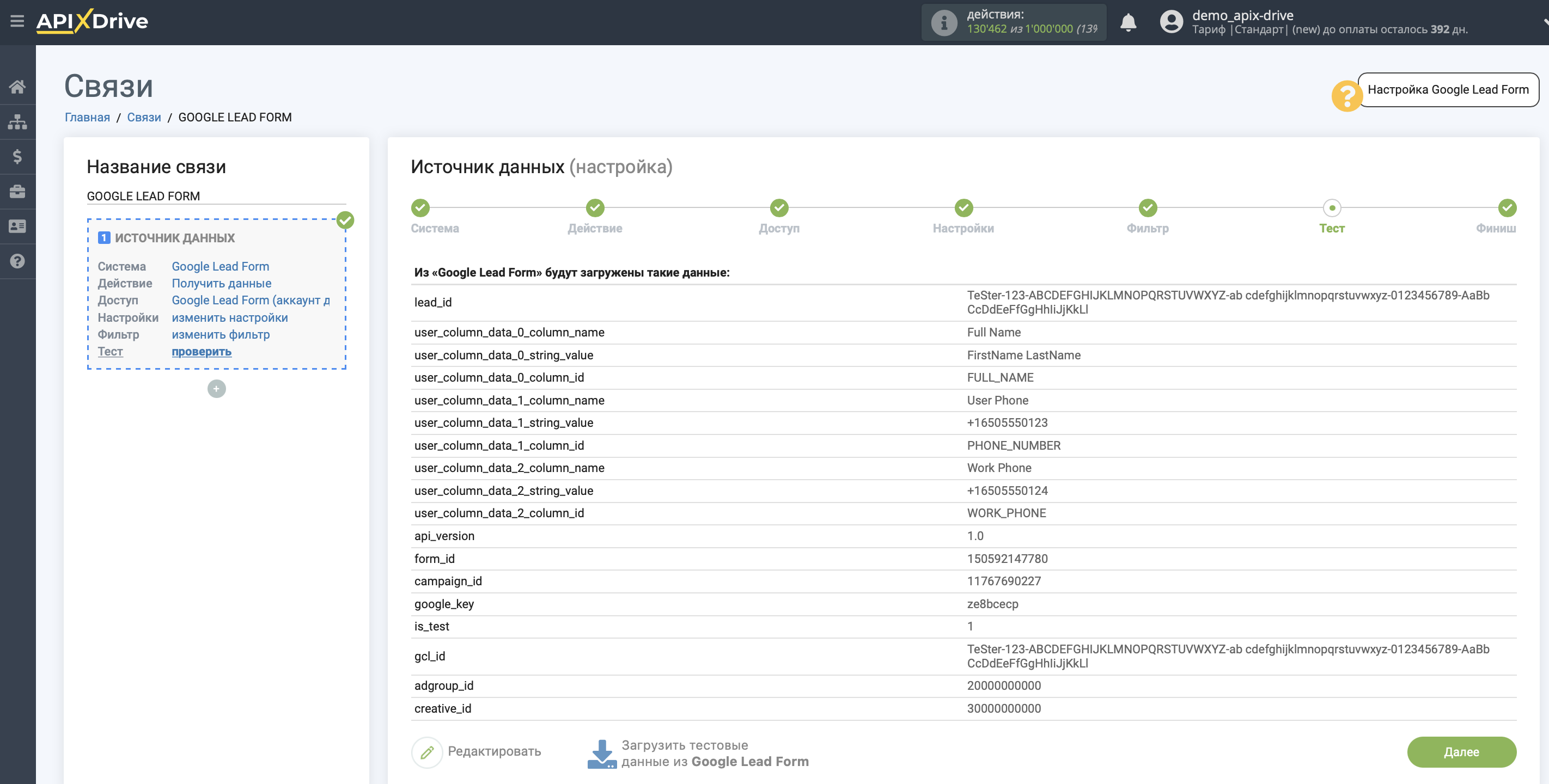Click the проверить link

point(202,351)
